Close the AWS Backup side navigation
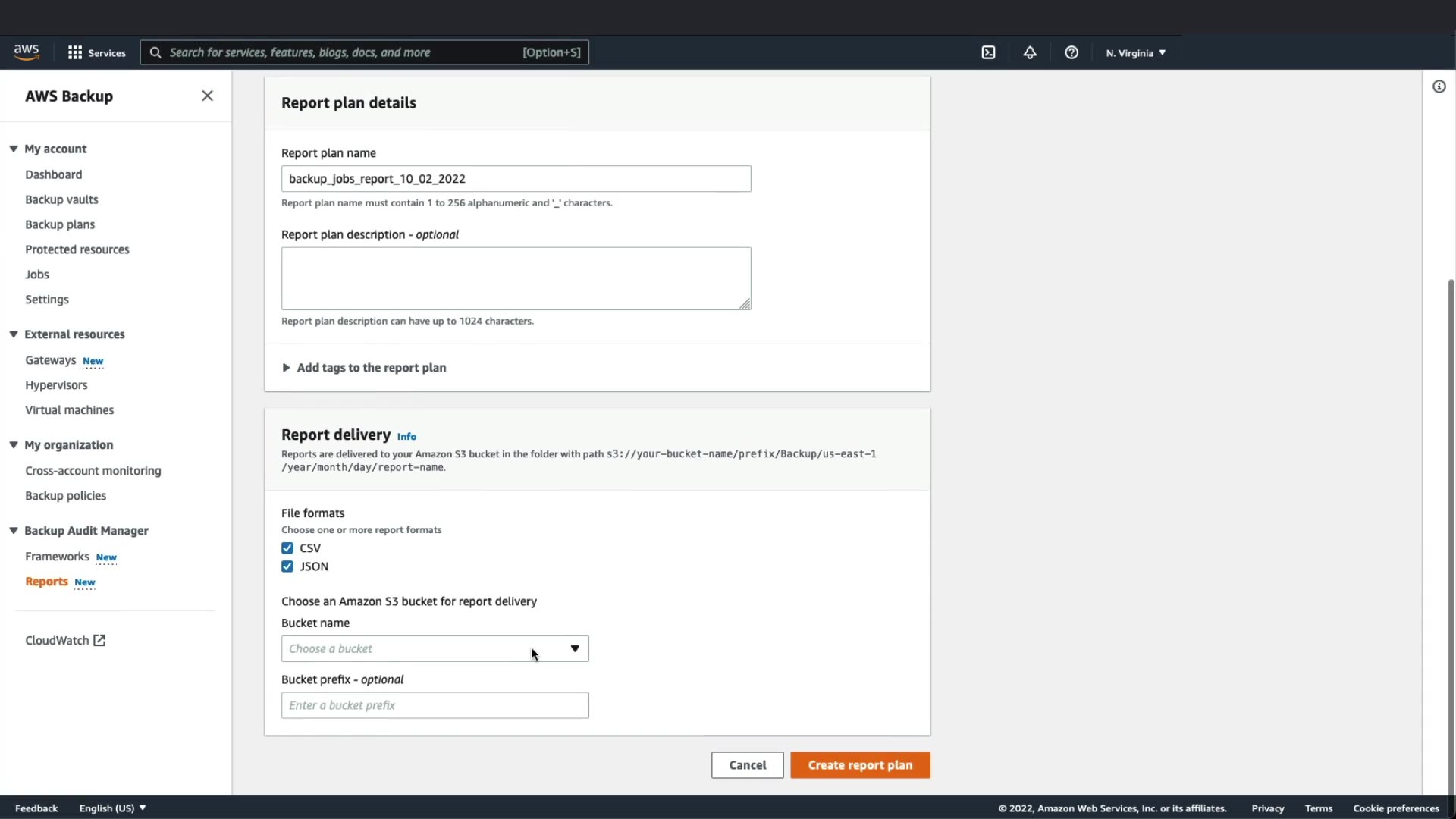The width and height of the screenshot is (1456, 819). 207,96
